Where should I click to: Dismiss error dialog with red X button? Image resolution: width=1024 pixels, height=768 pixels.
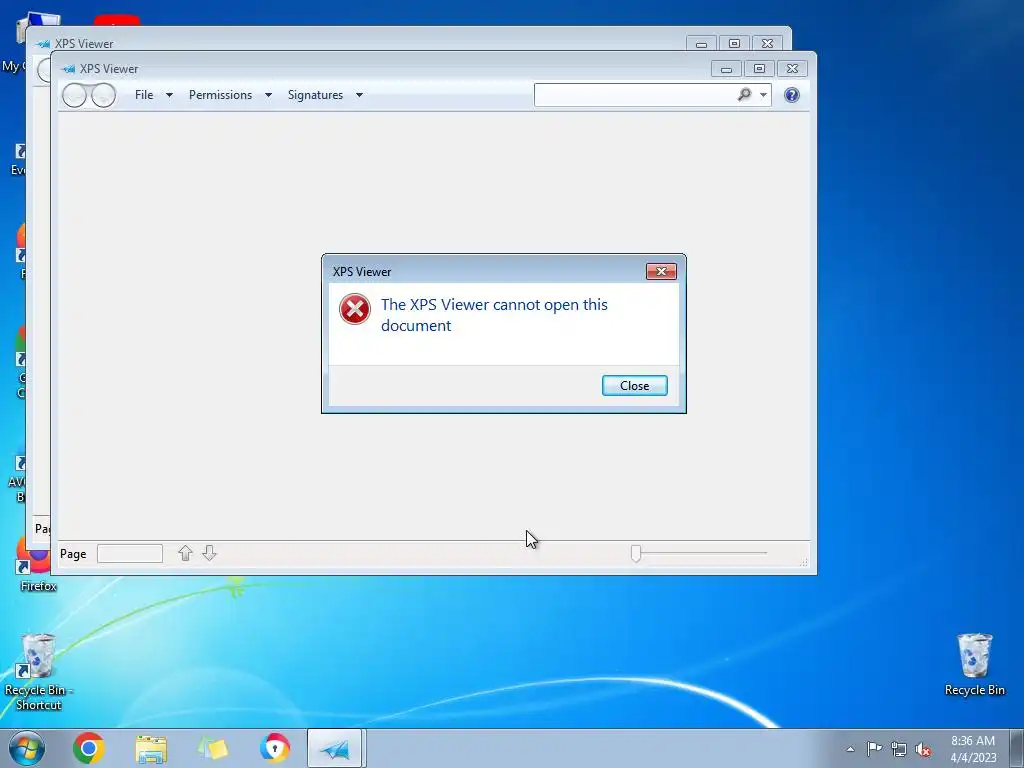pos(661,271)
